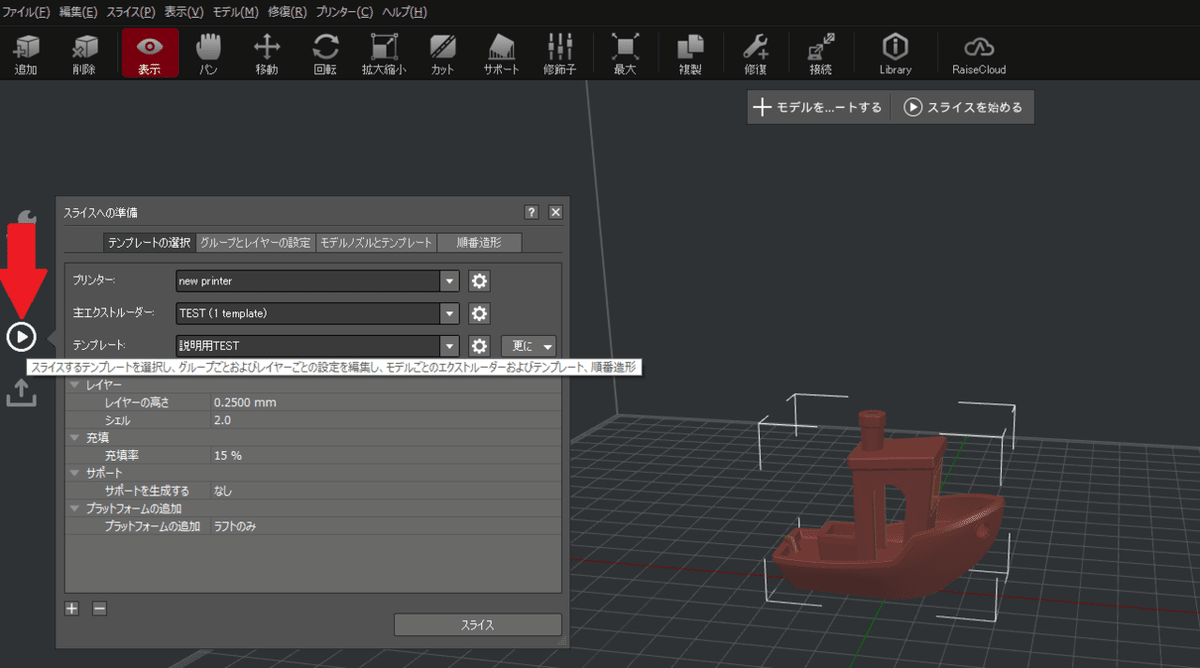
Task: Open the プリンター dropdown showing new printer
Action: tap(317, 281)
